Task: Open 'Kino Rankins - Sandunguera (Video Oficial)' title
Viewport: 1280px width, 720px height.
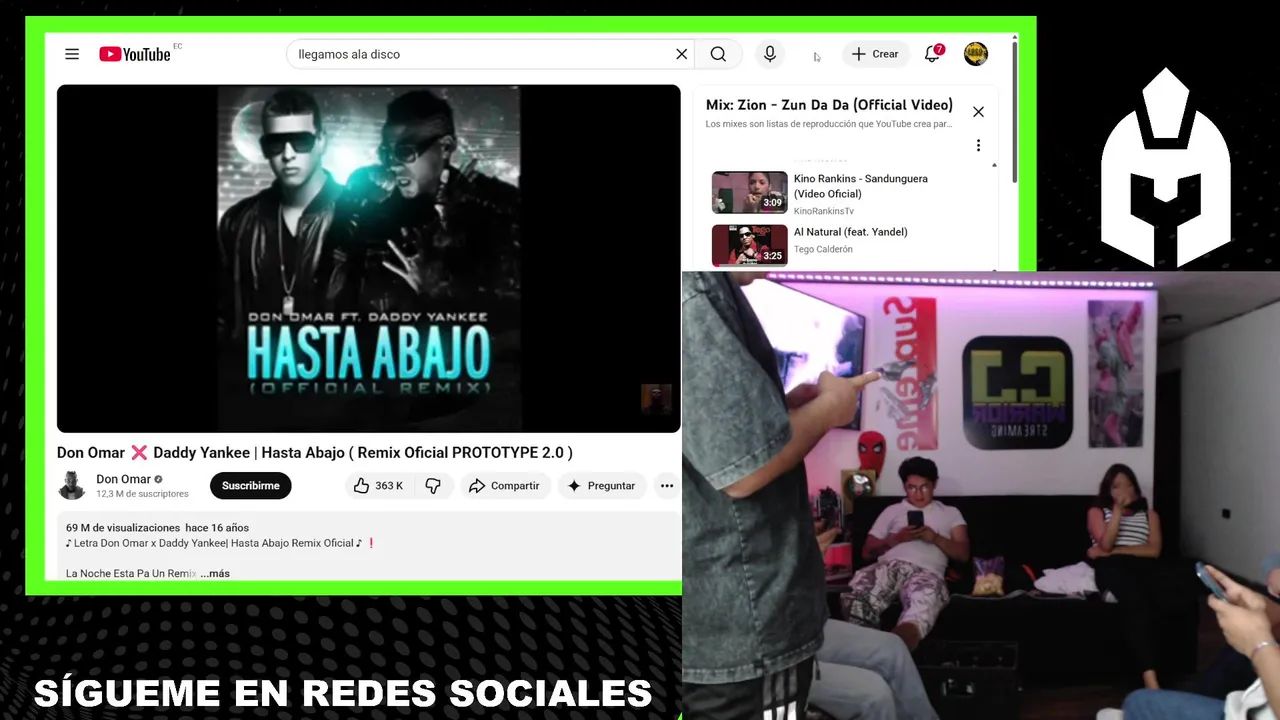Action: [x=860, y=186]
